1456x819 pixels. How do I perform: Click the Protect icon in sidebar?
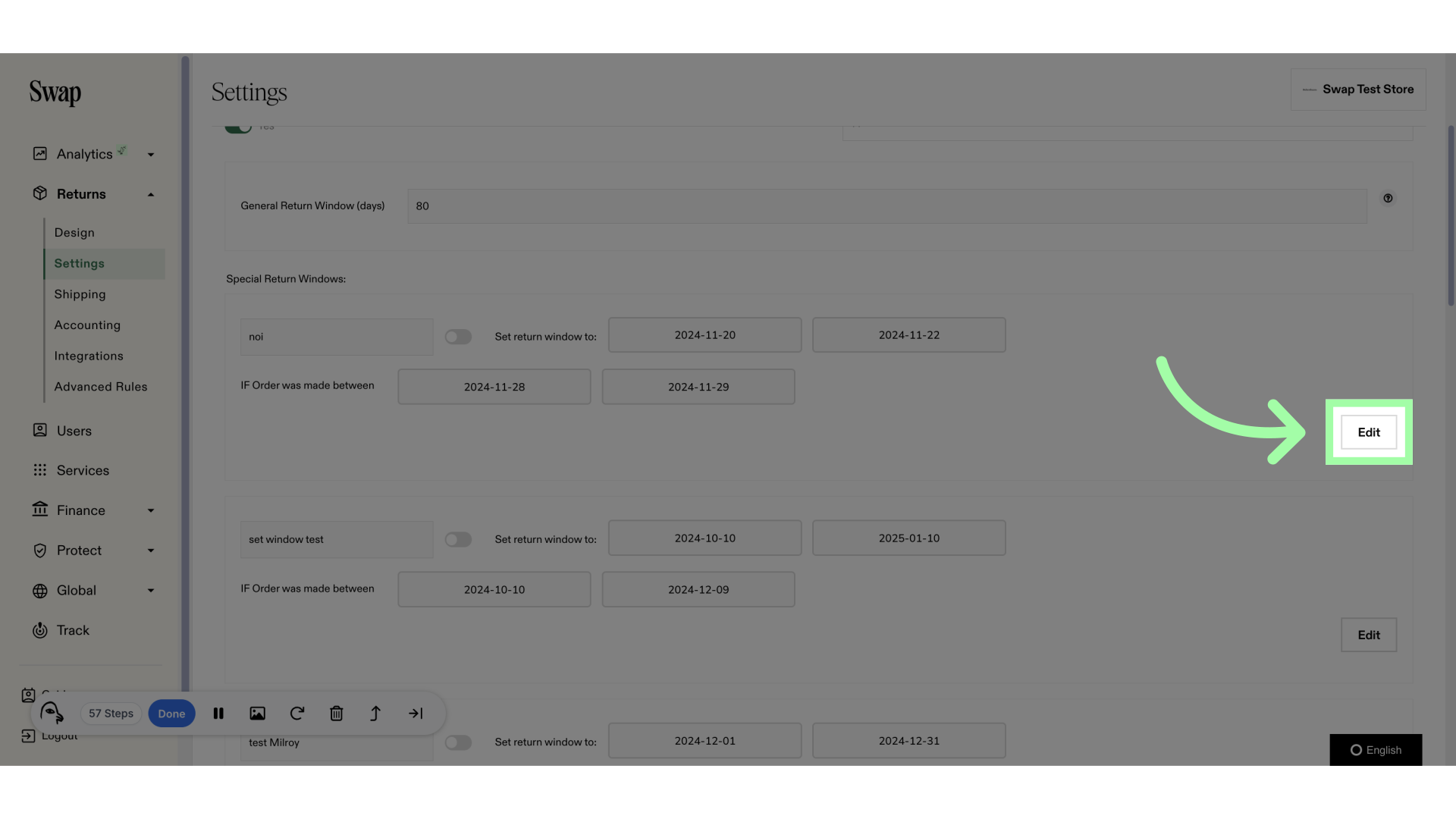38,551
